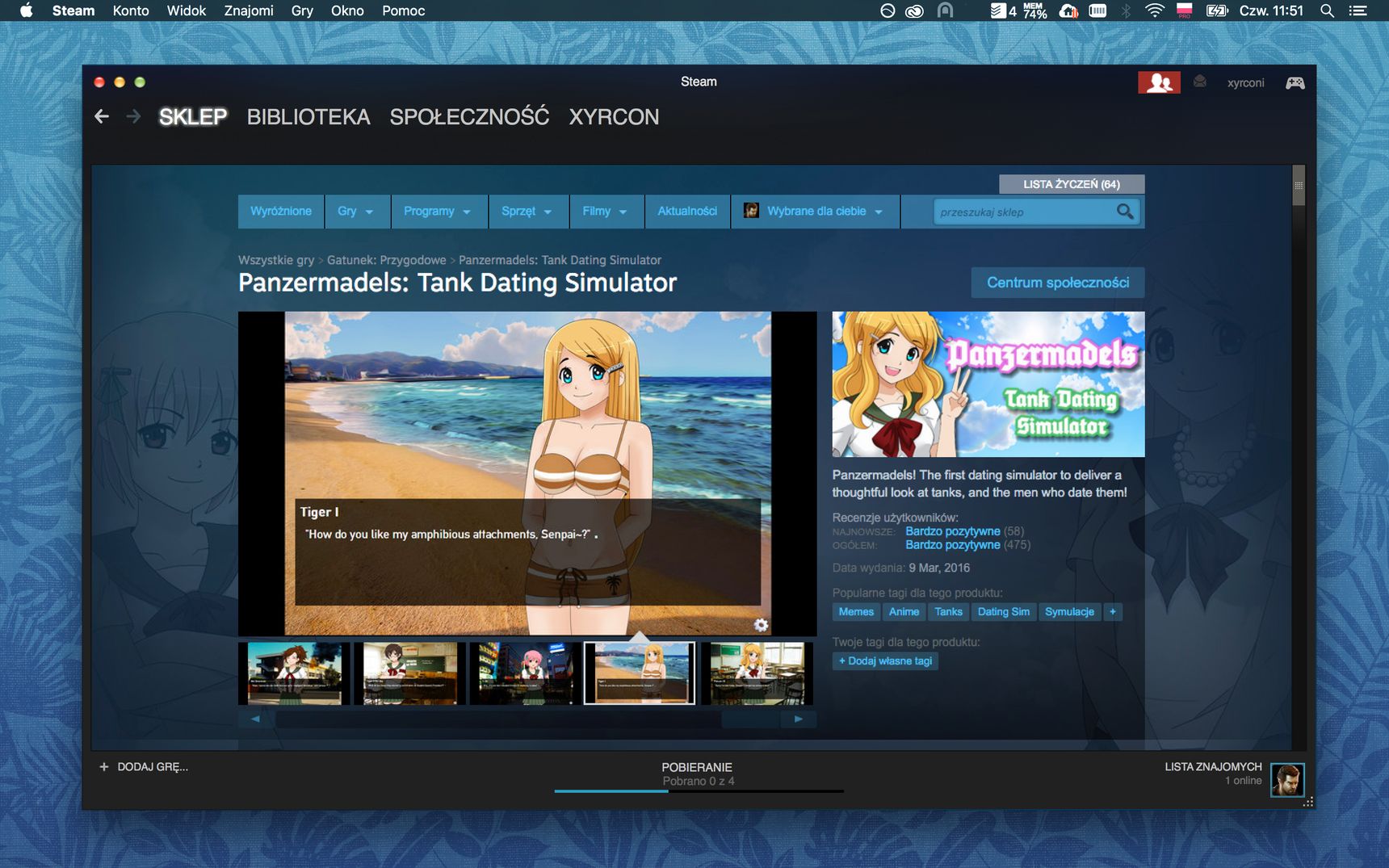
Task: Click the plus icon next to DODAJ GRĘ
Action: pyautogui.click(x=103, y=767)
